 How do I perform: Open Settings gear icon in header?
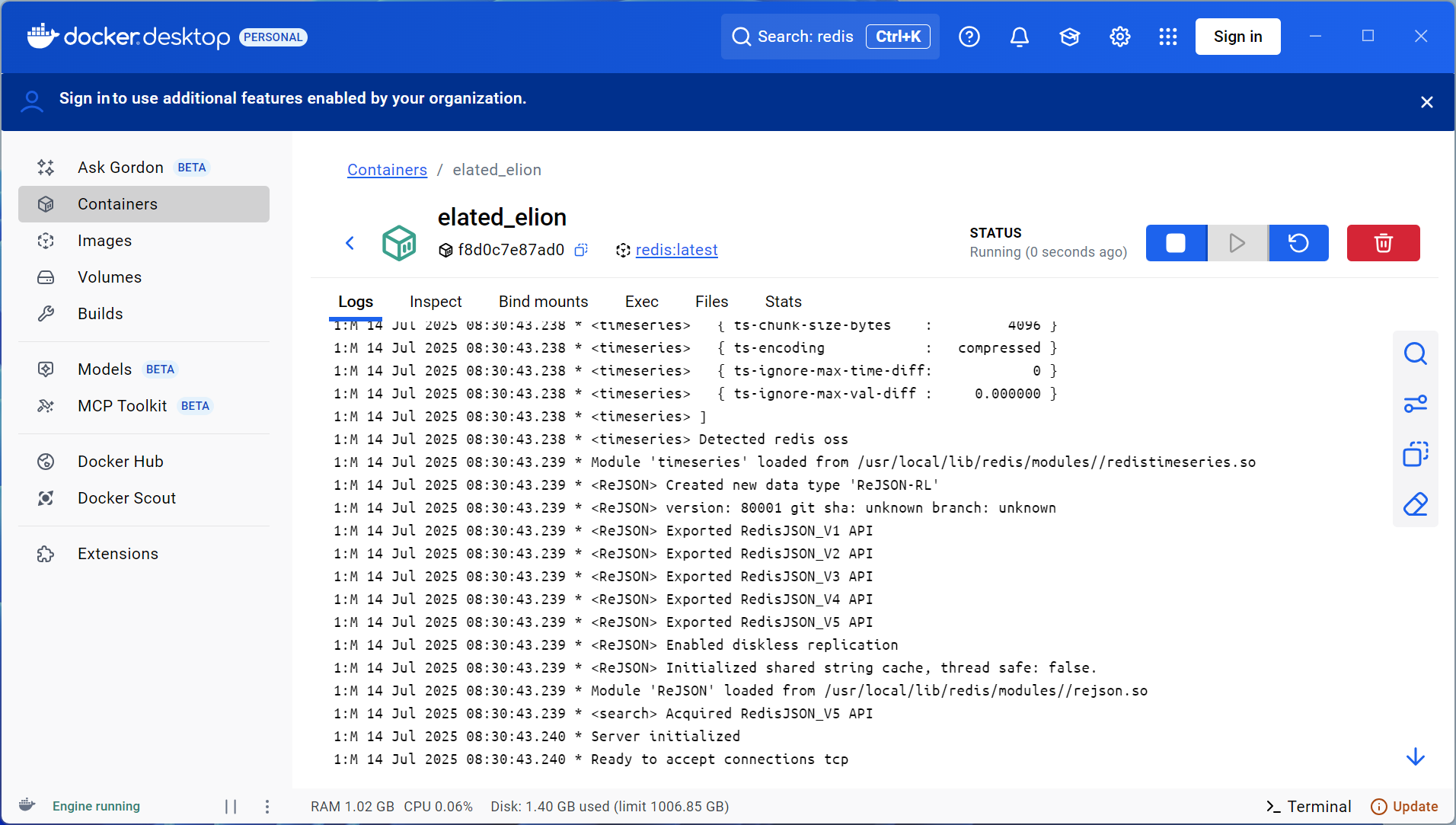[1120, 37]
